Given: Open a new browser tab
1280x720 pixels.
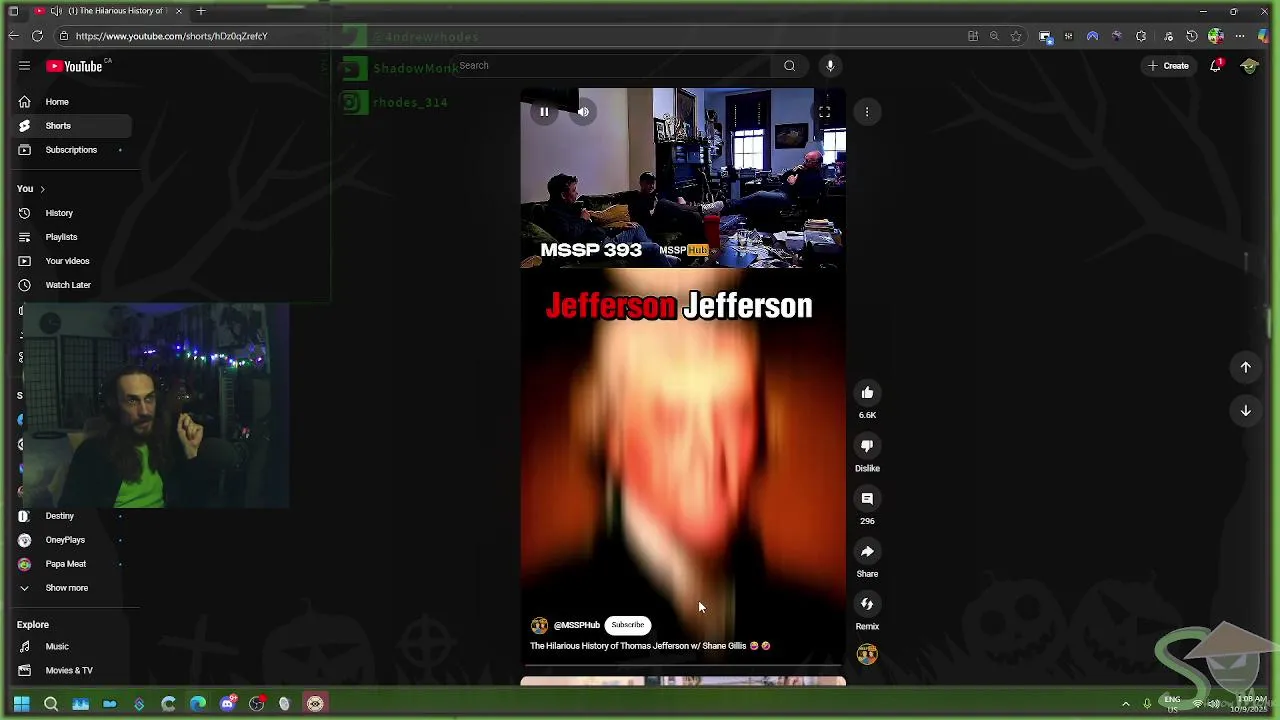Looking at the screenshot, I should (x=201, y=11).
